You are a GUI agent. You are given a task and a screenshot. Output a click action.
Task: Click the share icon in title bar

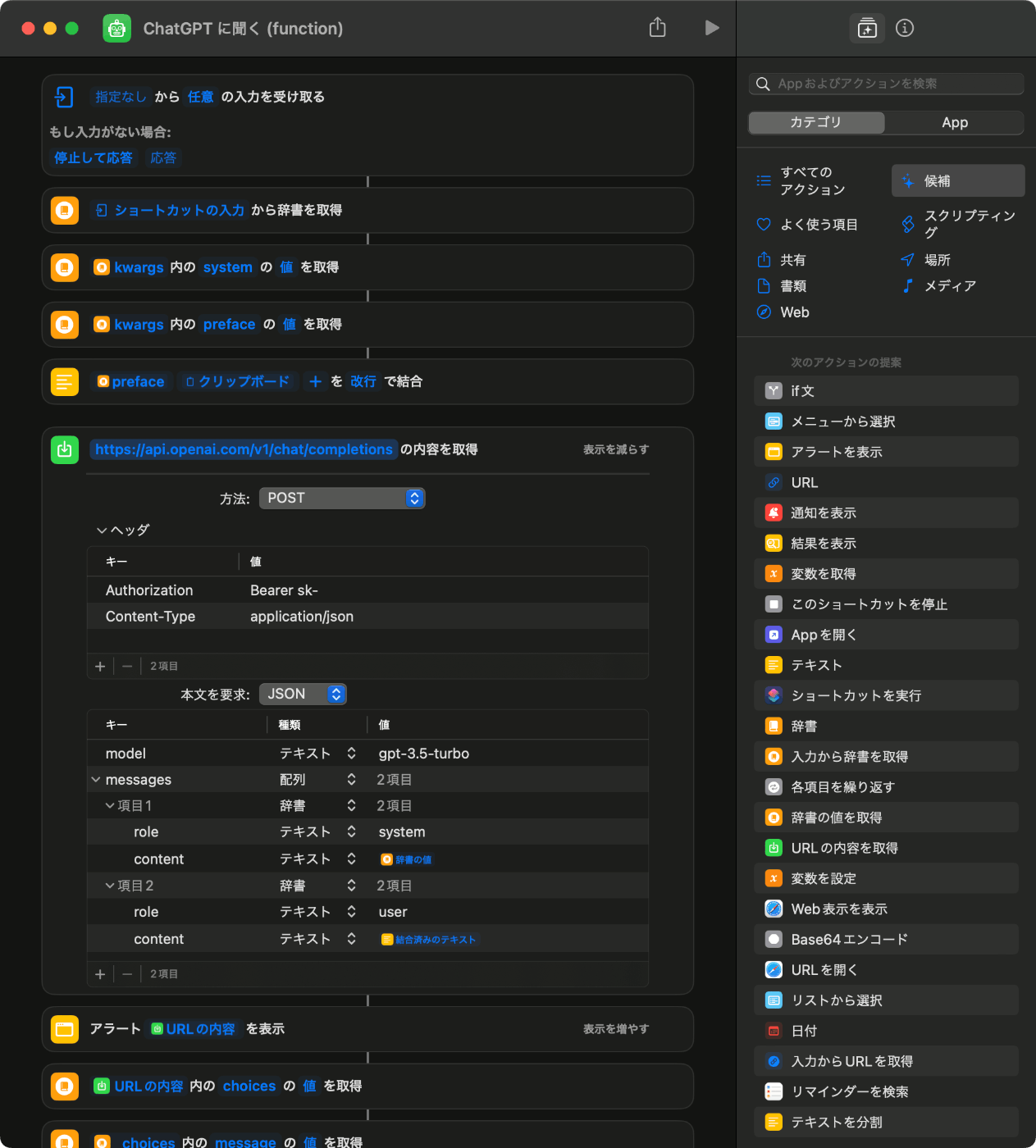pos(658,28)
